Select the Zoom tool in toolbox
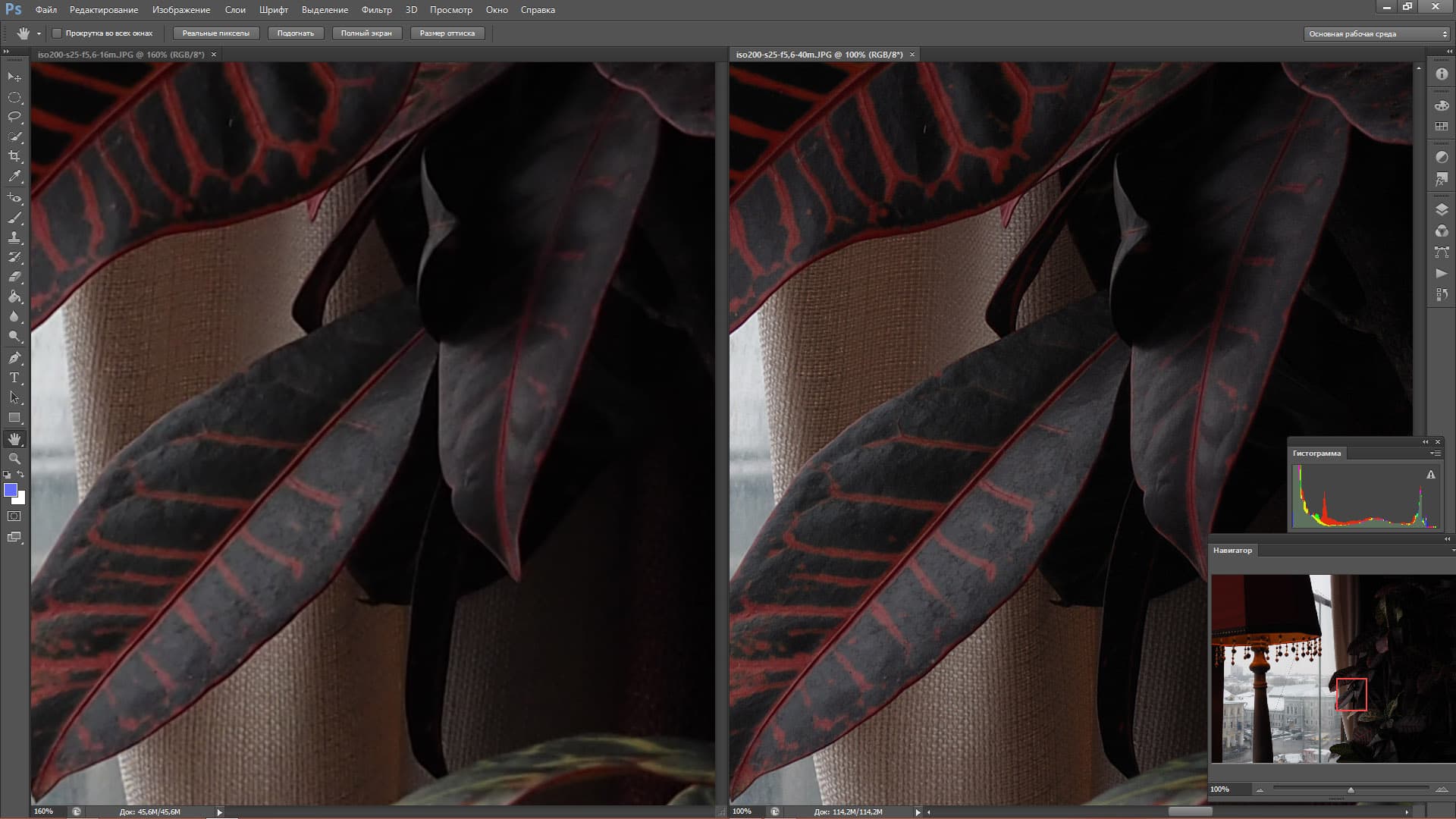This screenshot has width=1456, height=819. tap(14, 459)
